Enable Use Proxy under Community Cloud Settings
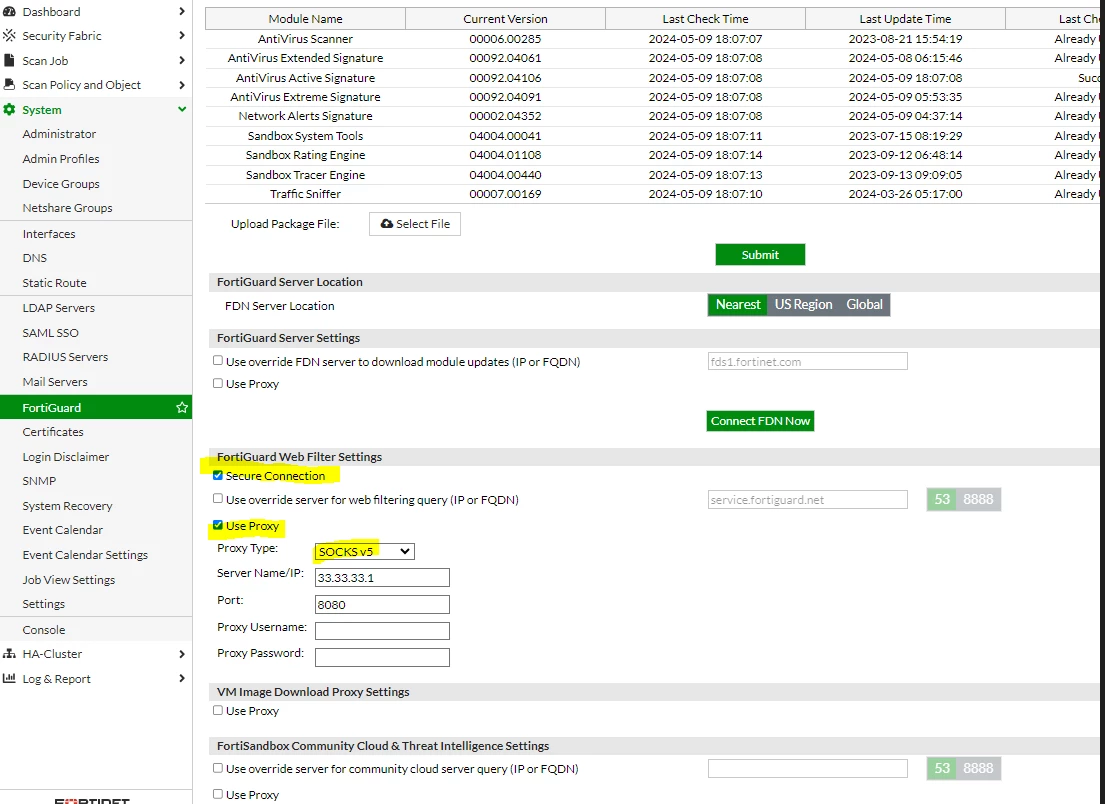Screen dimensions: 1105x804 click(x=218, y=794)
